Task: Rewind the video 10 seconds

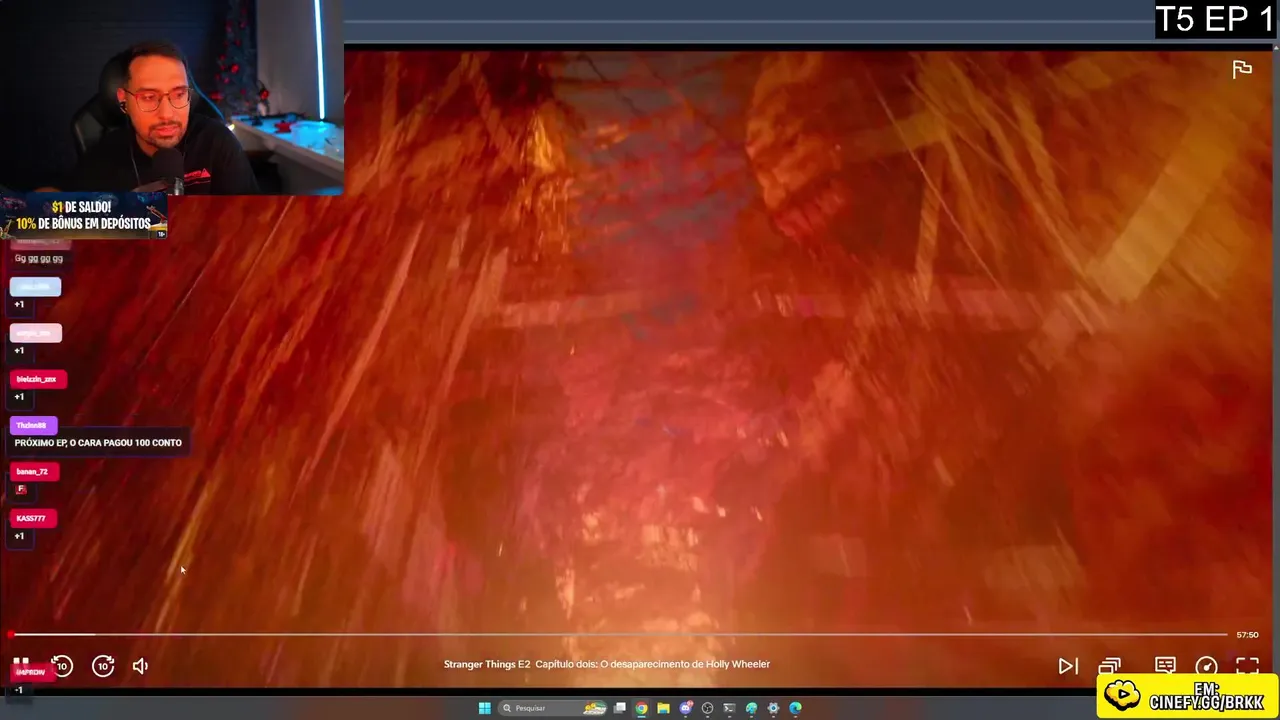Action: pyautogui.click(x=62, y=666)
